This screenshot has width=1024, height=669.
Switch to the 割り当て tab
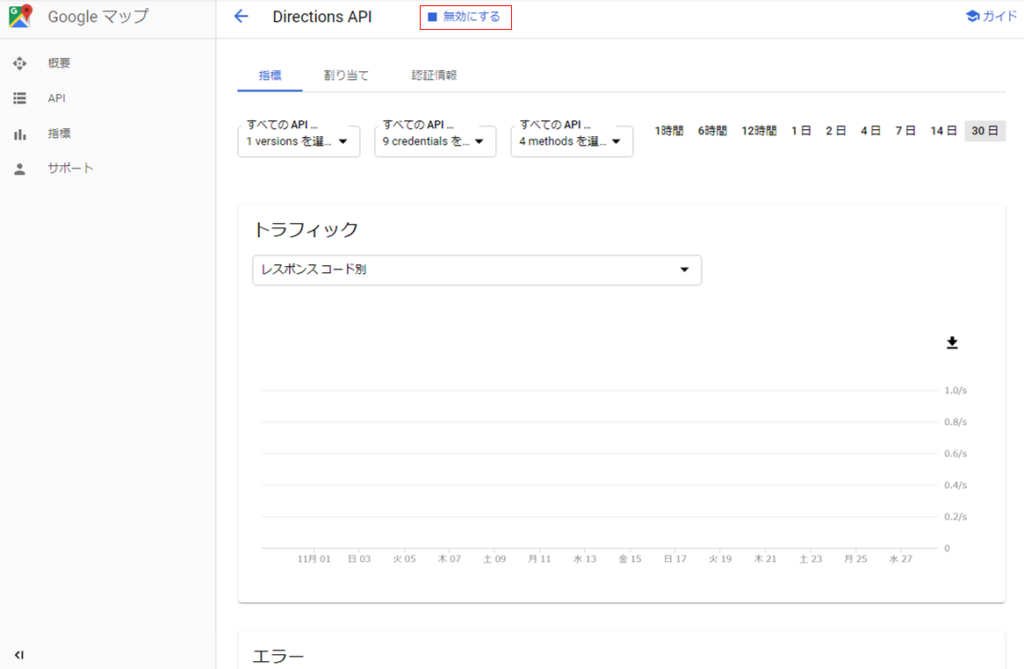tap(346, 75)
